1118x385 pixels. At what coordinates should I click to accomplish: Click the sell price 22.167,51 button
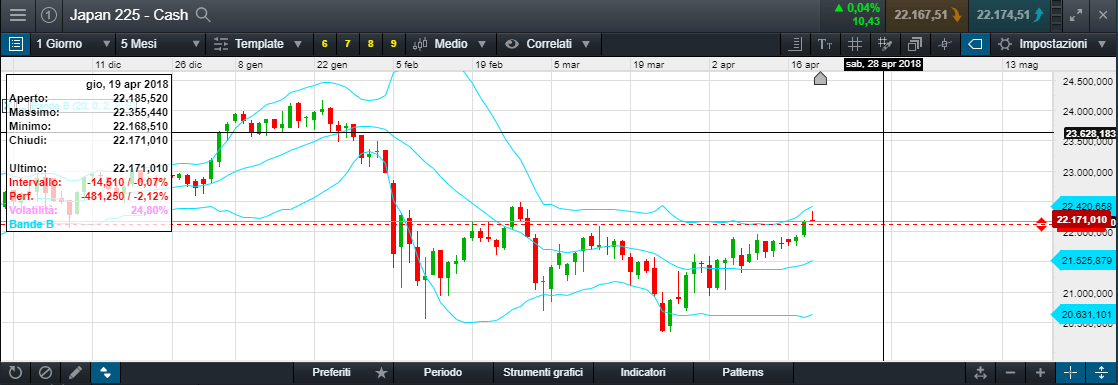click(925, 14)
